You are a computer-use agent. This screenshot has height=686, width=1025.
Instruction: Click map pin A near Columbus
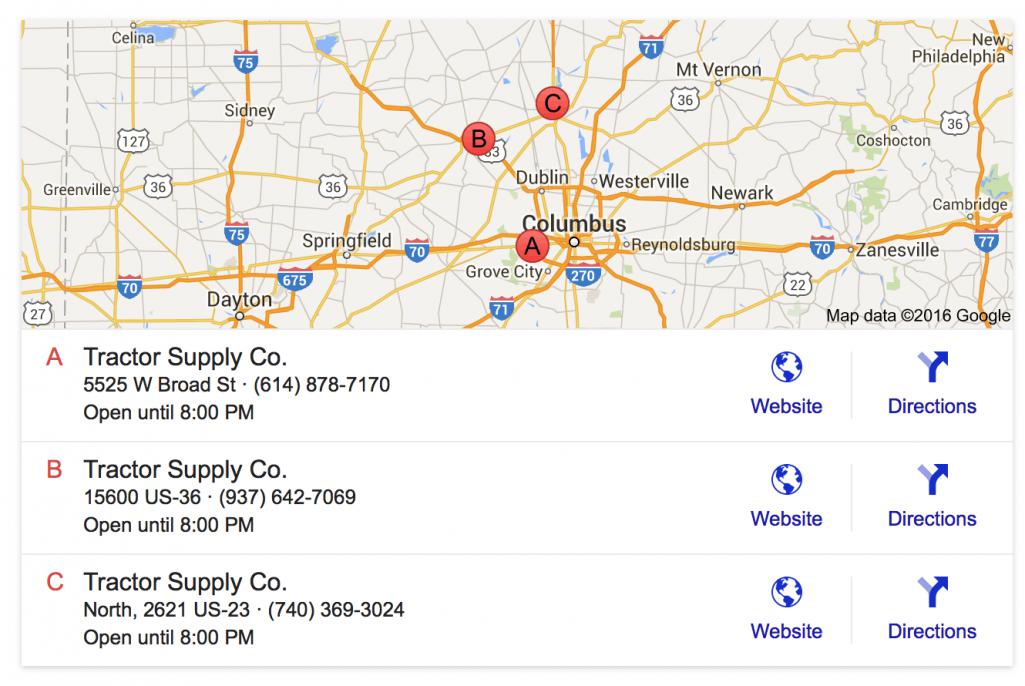(x=532, y=247)
